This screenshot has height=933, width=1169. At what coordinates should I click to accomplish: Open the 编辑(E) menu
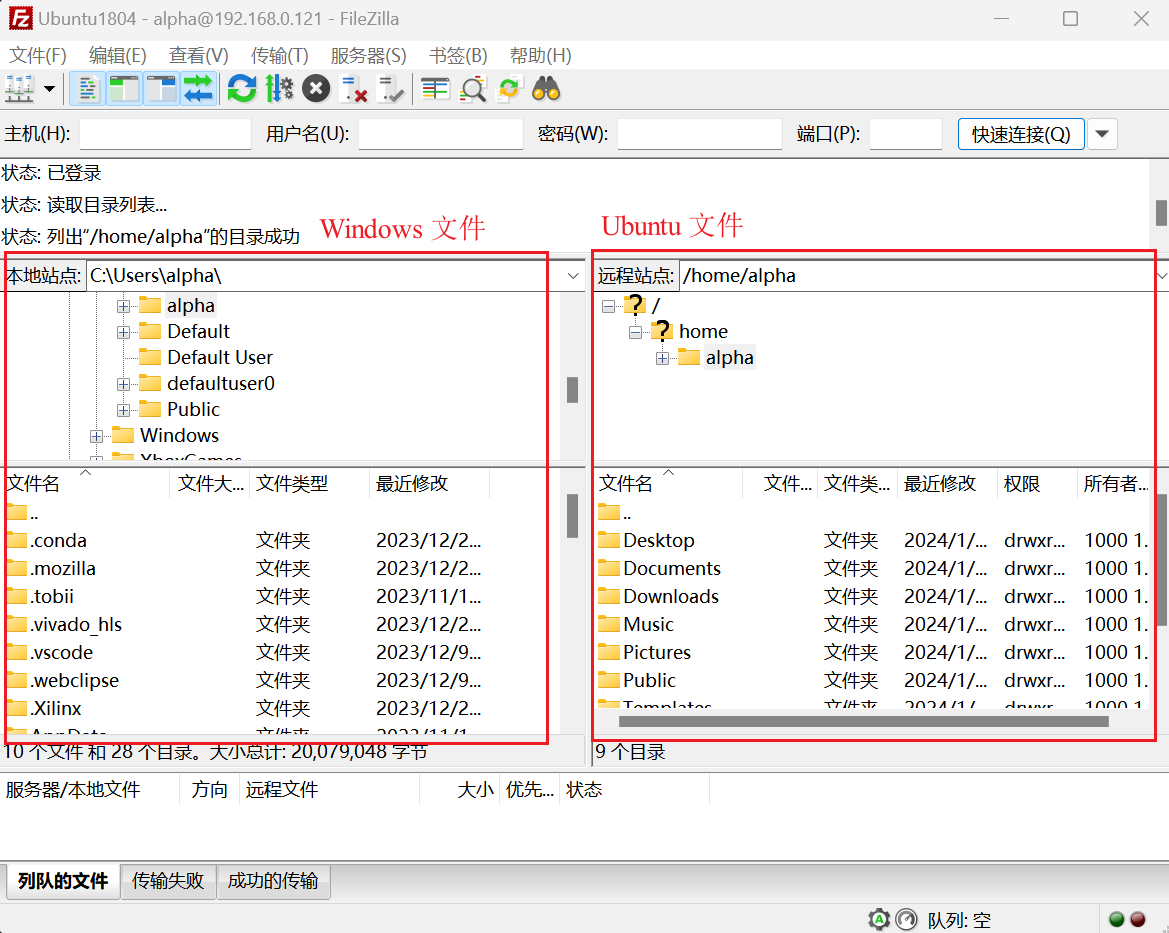[117, 56]
